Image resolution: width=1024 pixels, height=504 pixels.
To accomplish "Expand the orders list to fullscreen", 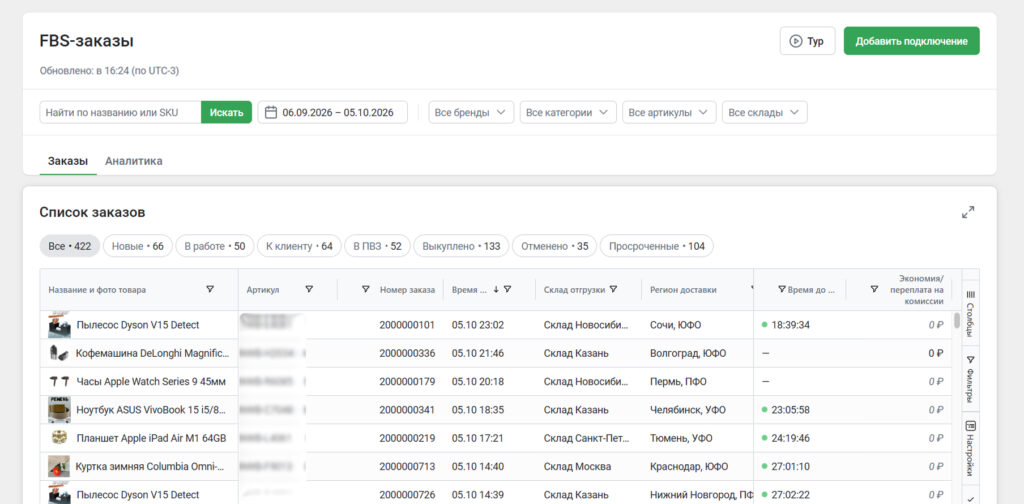I will coord(968,212).
